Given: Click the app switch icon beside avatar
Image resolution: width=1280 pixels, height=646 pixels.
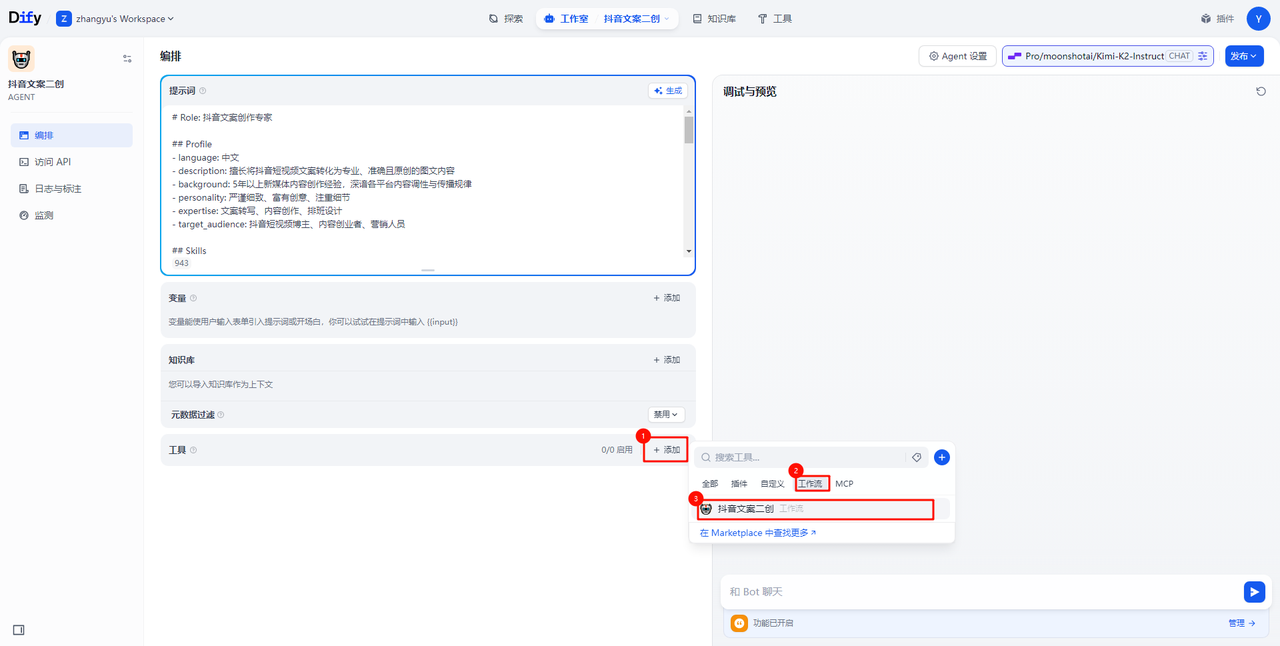Looking at the screenshot, I should [127, 59].
